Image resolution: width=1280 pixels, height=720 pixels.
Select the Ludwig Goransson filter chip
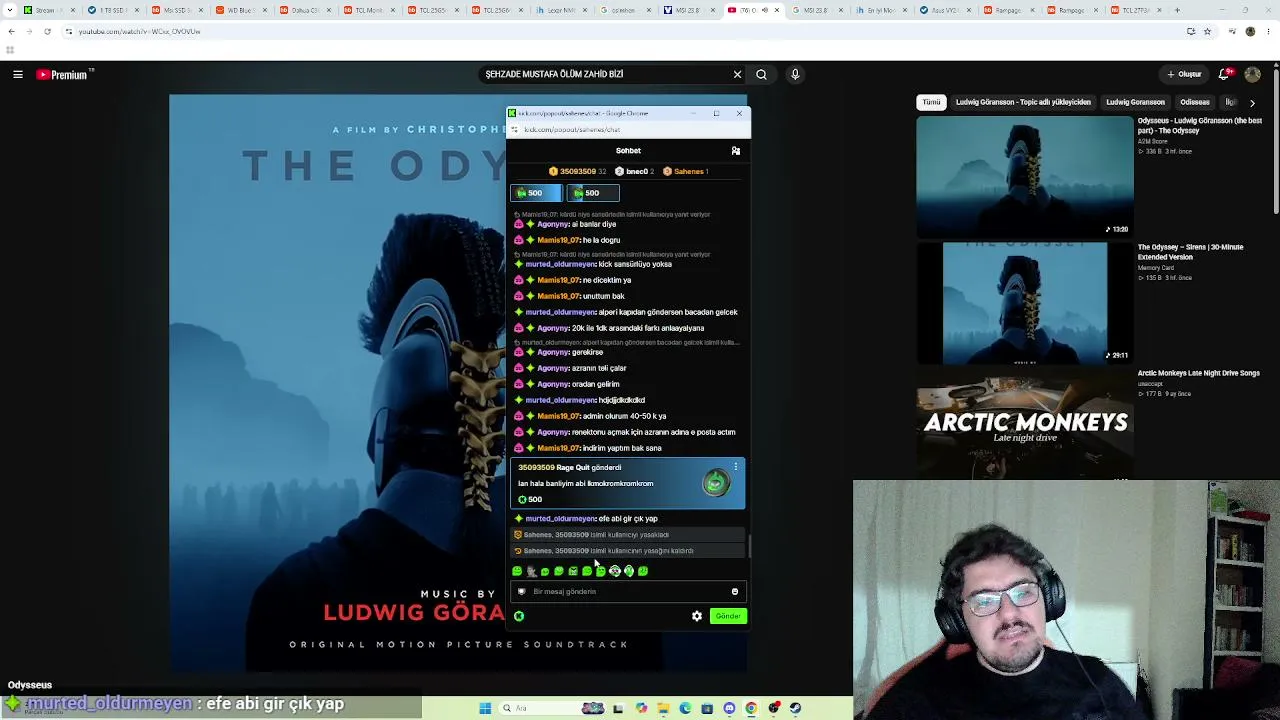click(1135, 102)
